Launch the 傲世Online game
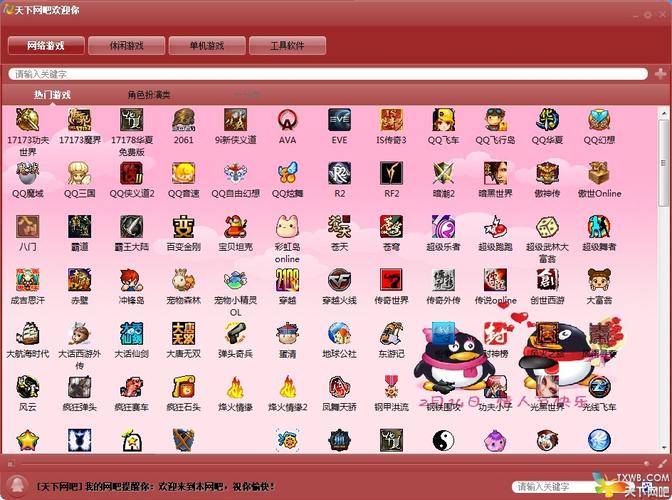 click(x=599, y=173)
